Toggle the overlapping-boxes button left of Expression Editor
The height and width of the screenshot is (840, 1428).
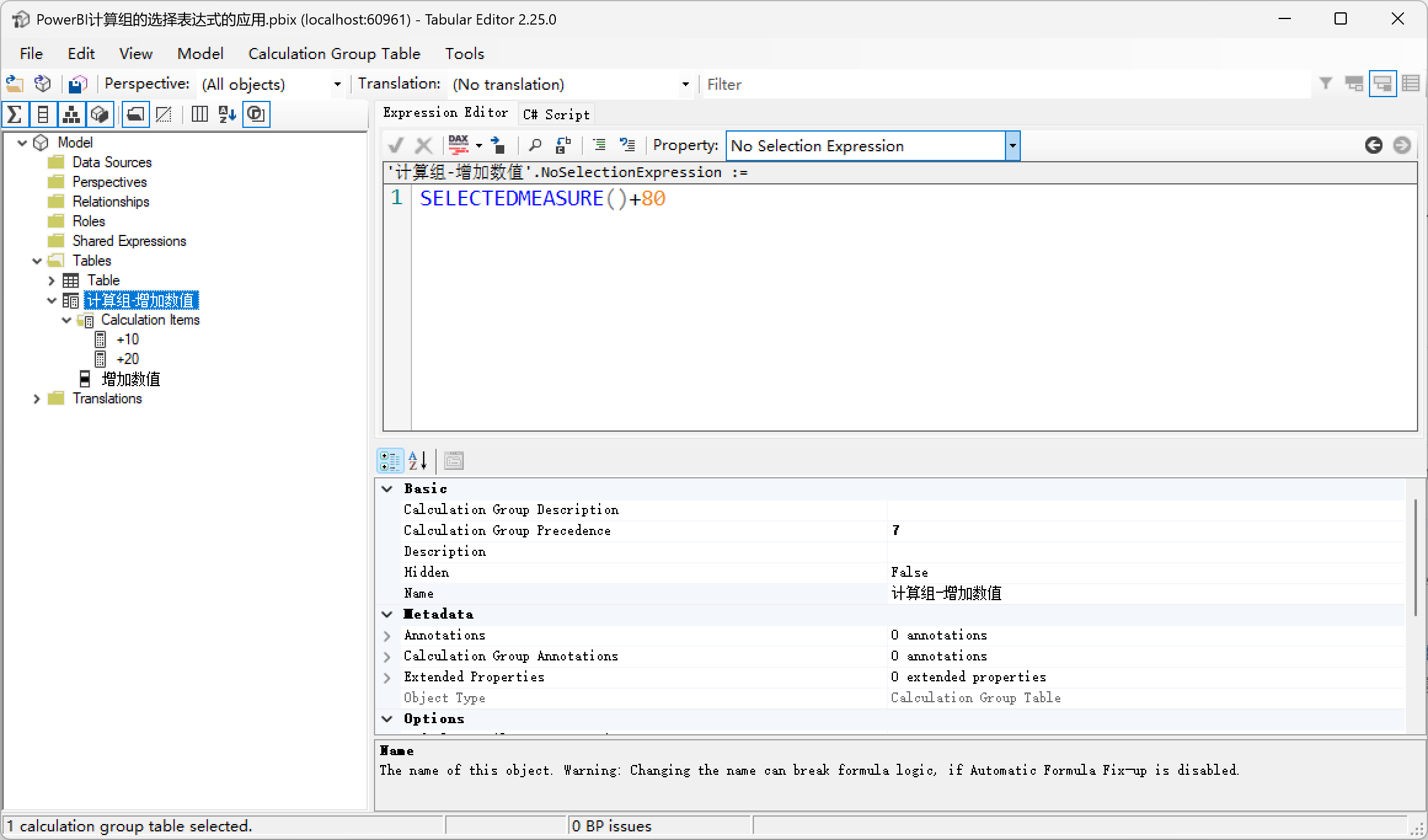click(256, 114)
